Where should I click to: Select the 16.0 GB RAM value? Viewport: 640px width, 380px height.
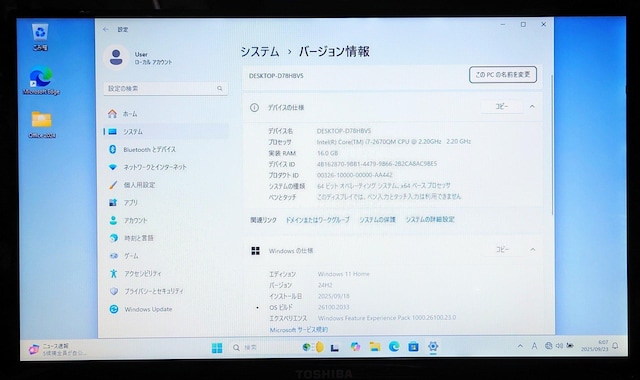pyautogui.click(x=328, y=153)
